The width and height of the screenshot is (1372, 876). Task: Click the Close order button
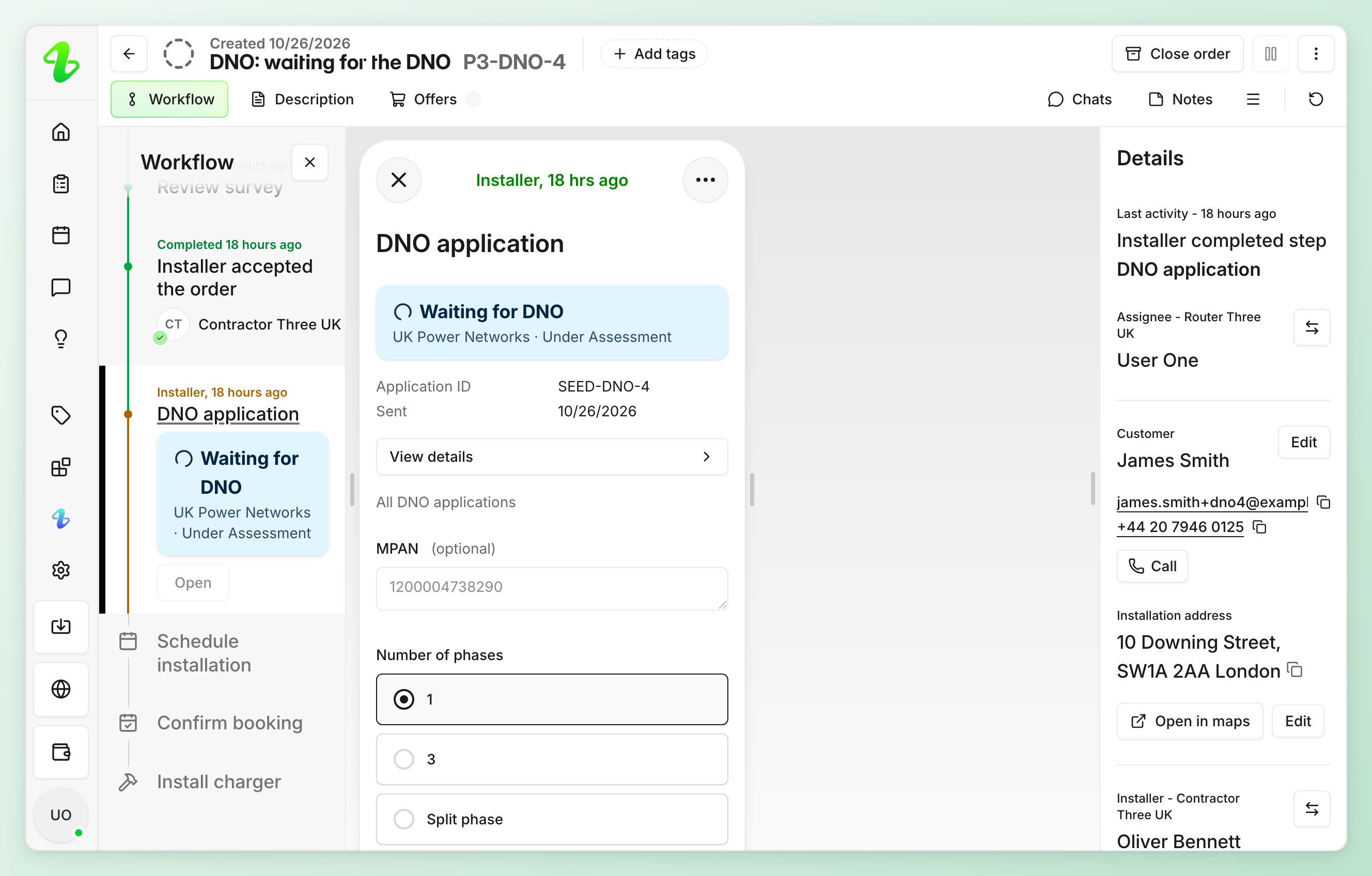click(1177, 54)
